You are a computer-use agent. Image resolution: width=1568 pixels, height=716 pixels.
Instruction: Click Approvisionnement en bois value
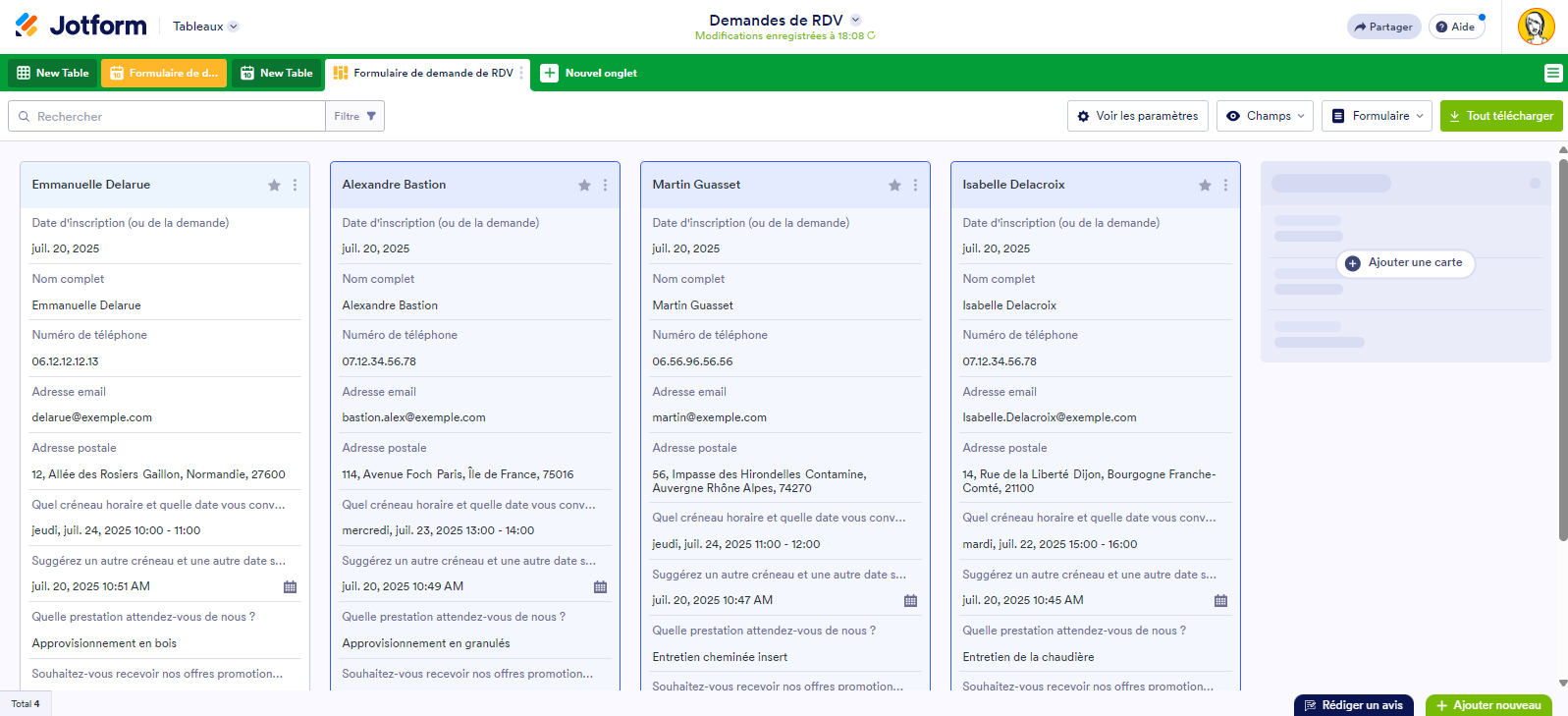[x=104, y=643]
